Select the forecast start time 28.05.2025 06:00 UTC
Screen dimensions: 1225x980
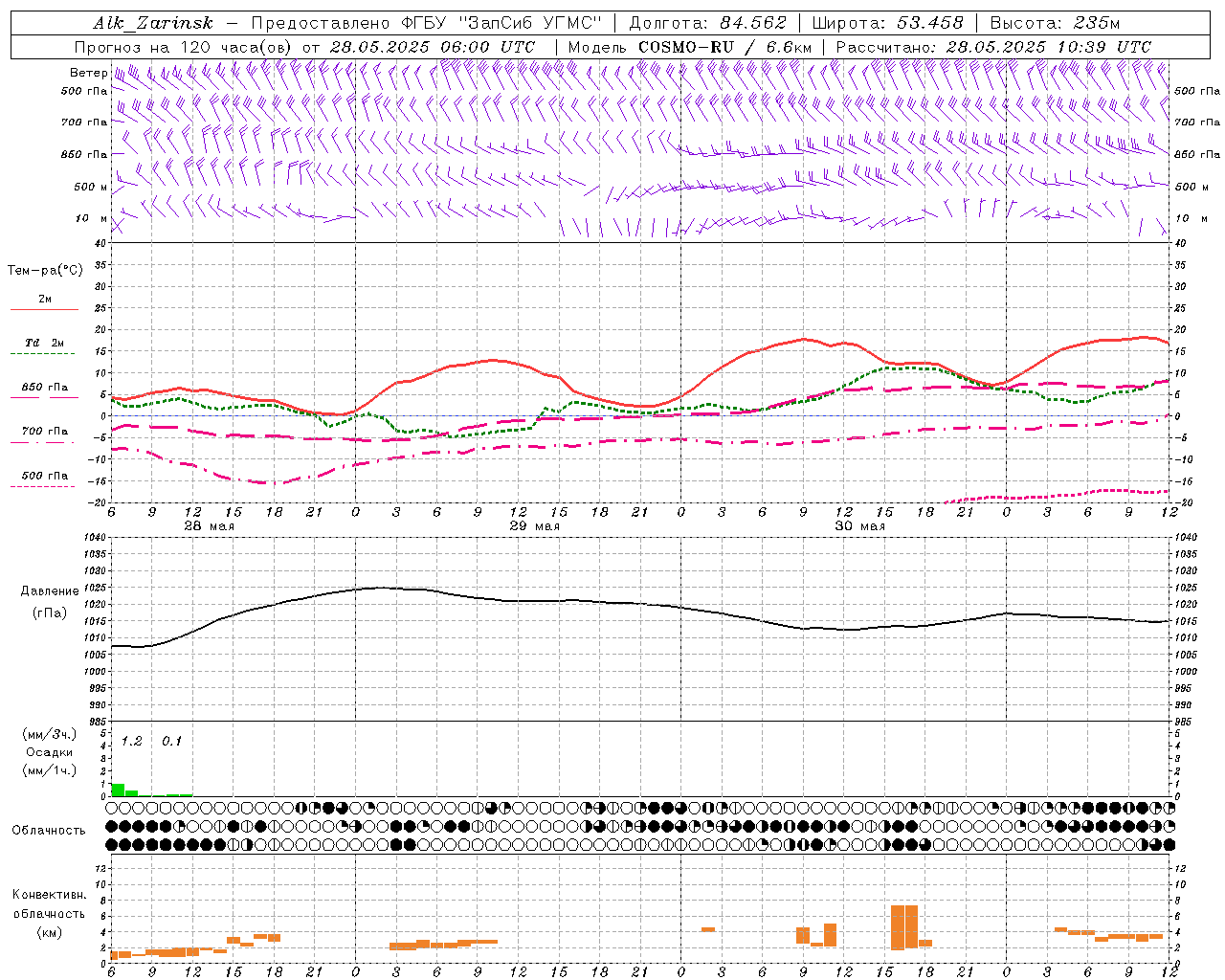point(432,47)
